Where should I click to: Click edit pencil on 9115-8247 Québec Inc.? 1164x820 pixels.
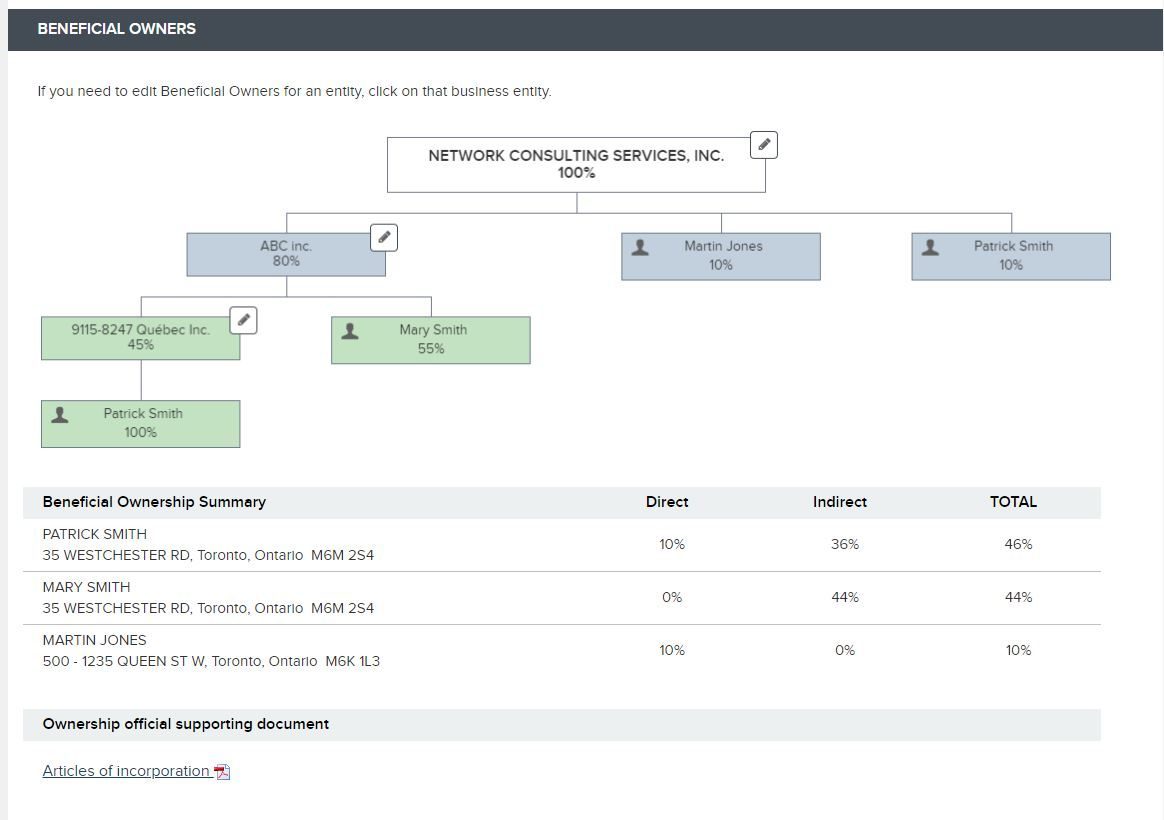point(243,321)
